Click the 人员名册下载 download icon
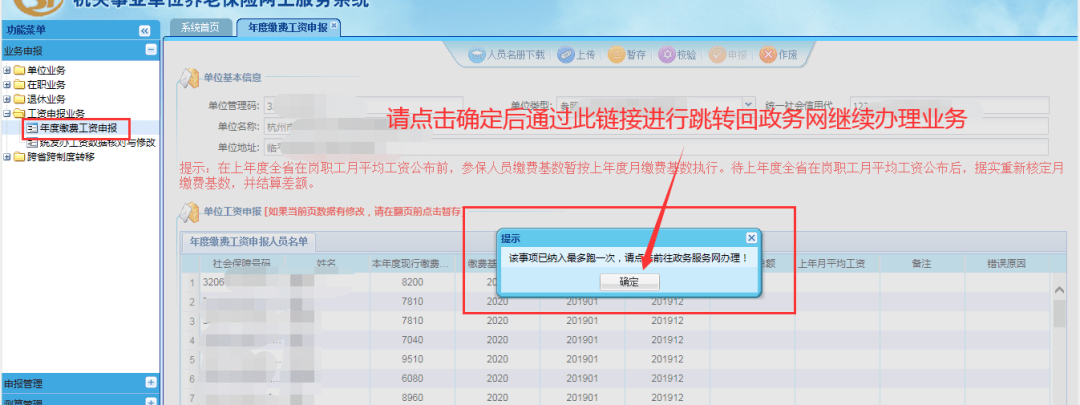Viewport: 1080px width, 405px height. 478,55
